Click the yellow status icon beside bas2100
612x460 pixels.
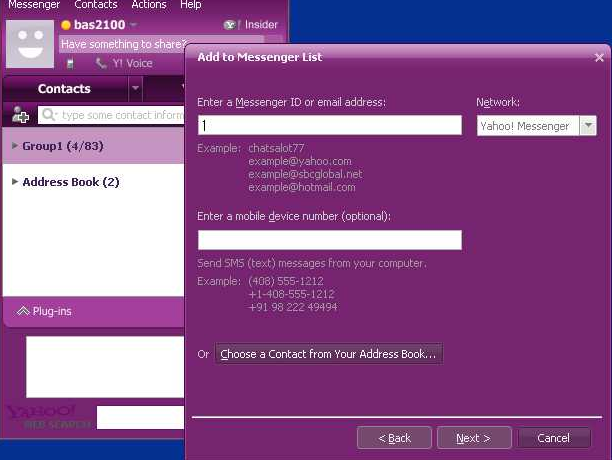(66, 25)
